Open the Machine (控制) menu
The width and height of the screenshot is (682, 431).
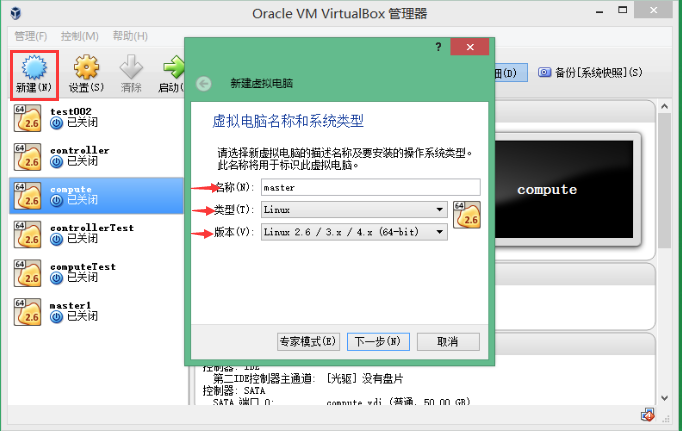click(80, 36)
